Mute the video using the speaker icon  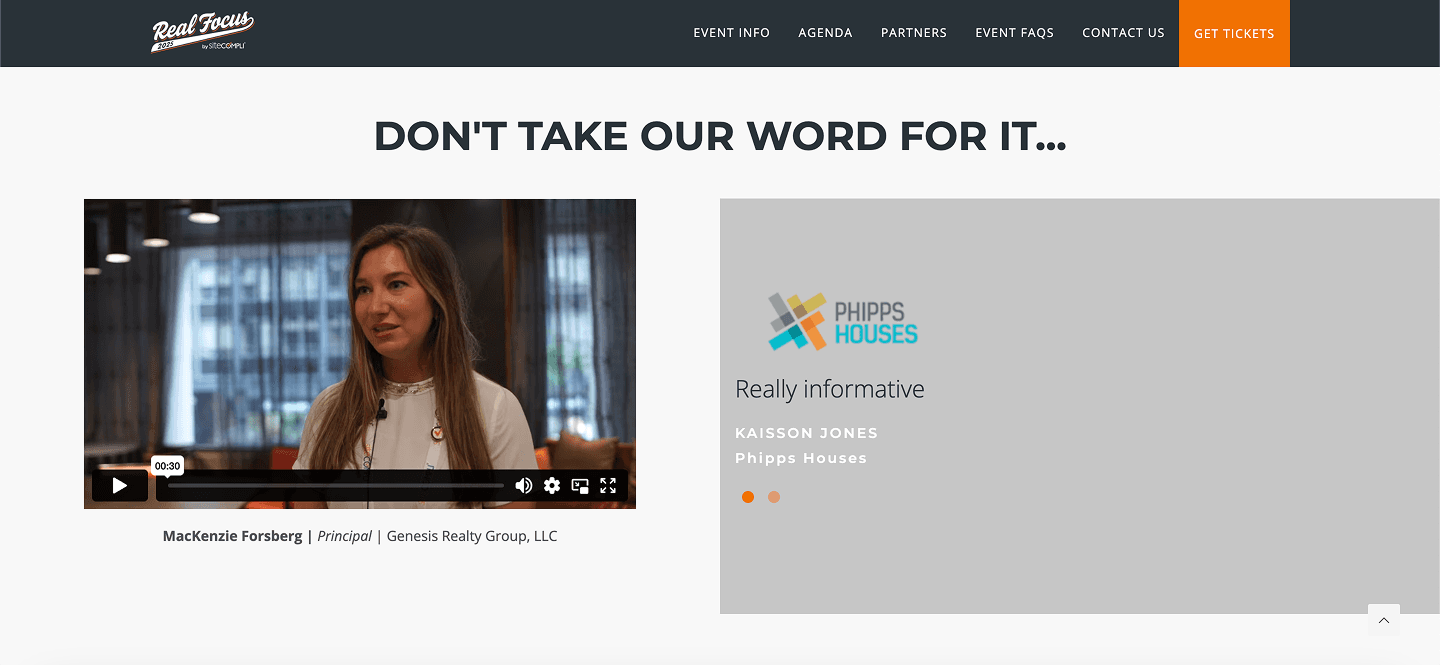point(523,486)
